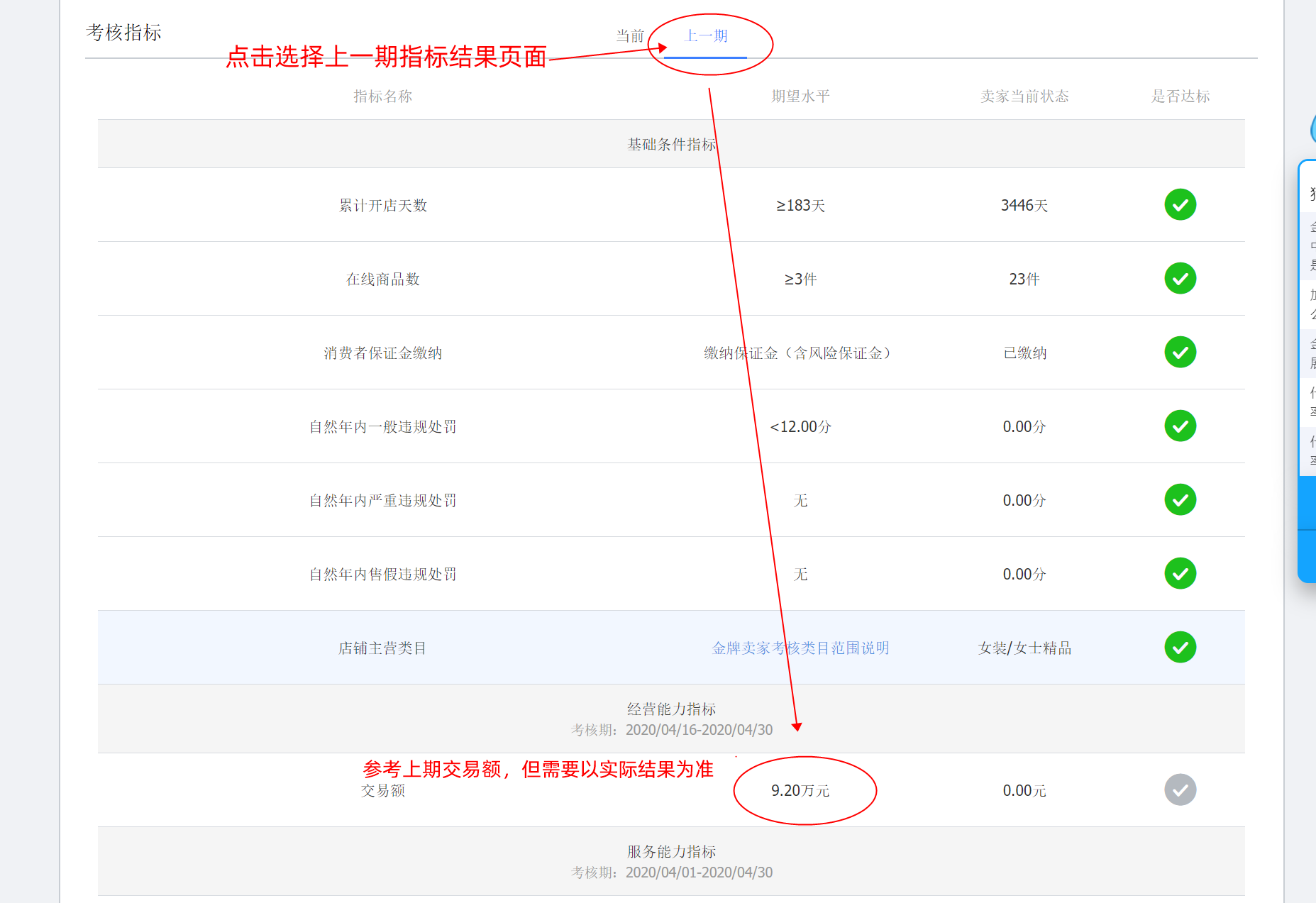Click green check for 店铺主营类目
1316x903 pixels.
click(x=1180, y=648)
